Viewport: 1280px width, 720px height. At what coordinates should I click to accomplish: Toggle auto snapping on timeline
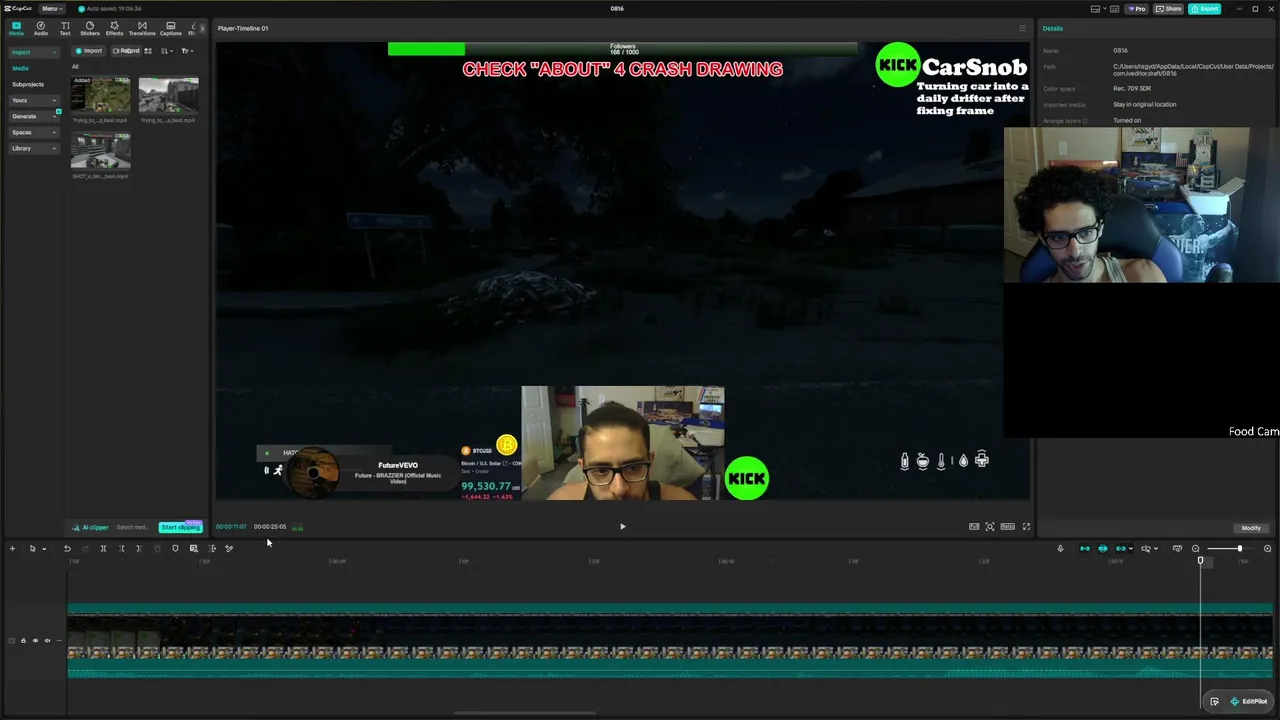pyautogui.click(x=1103, y=548)
